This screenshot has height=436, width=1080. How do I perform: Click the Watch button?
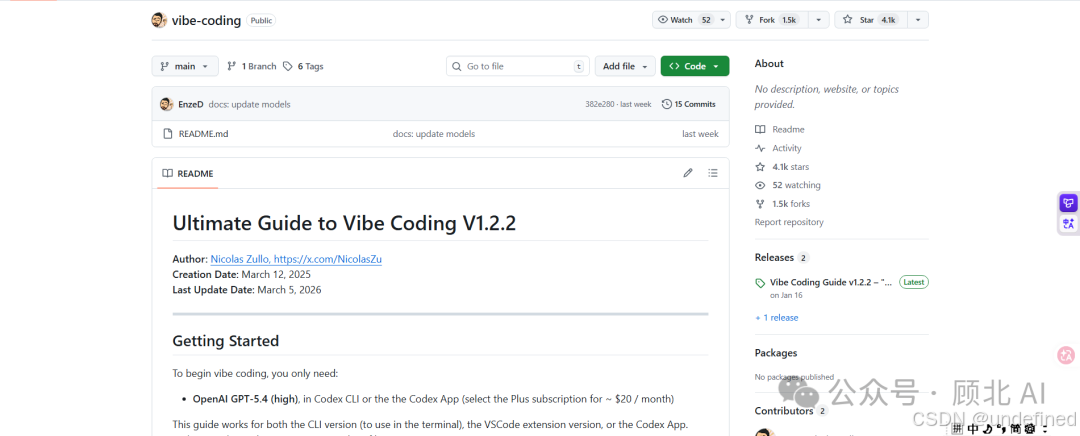(685, 20)
